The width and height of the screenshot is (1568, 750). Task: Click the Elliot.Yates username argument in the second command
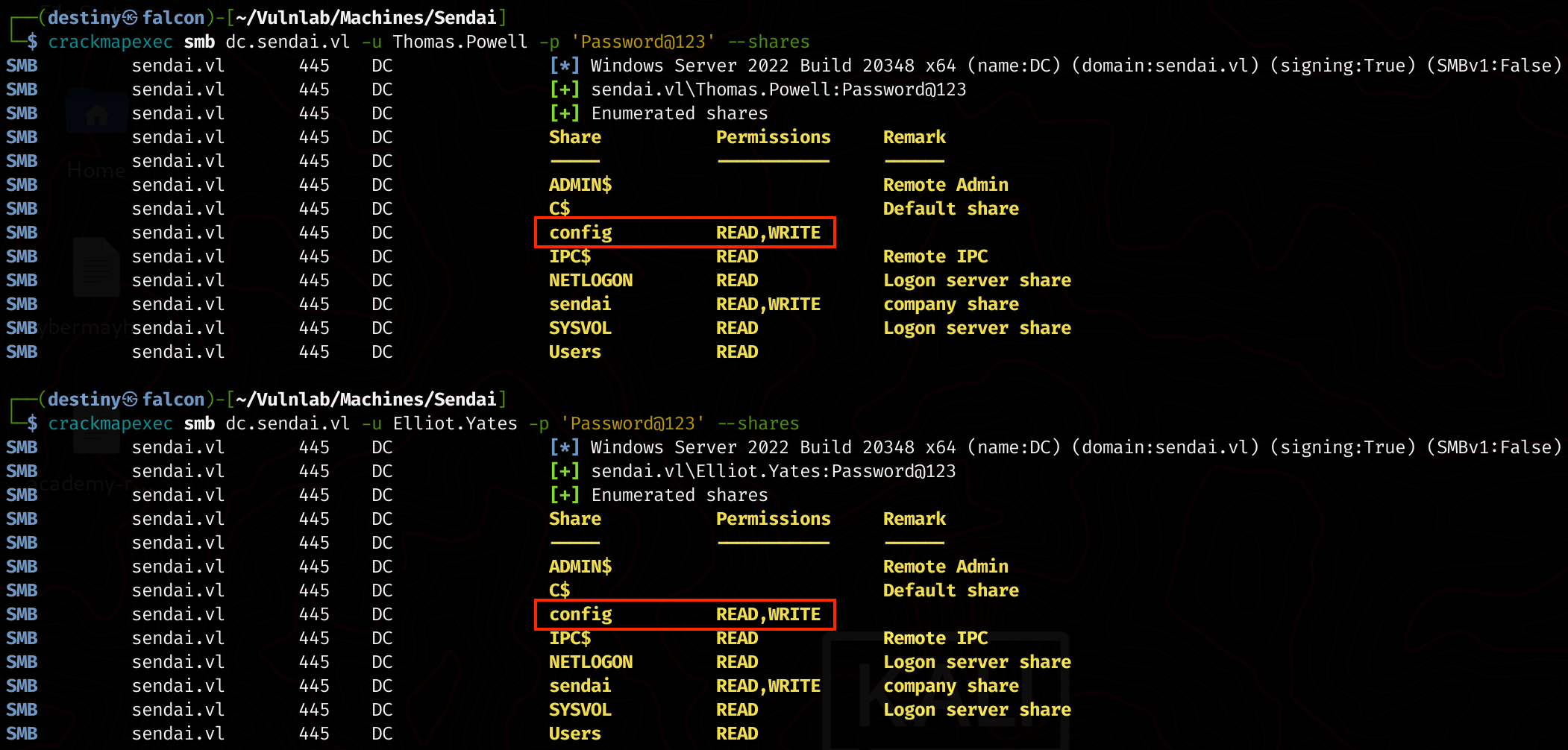pyautogui.click(x=455, y=423)
